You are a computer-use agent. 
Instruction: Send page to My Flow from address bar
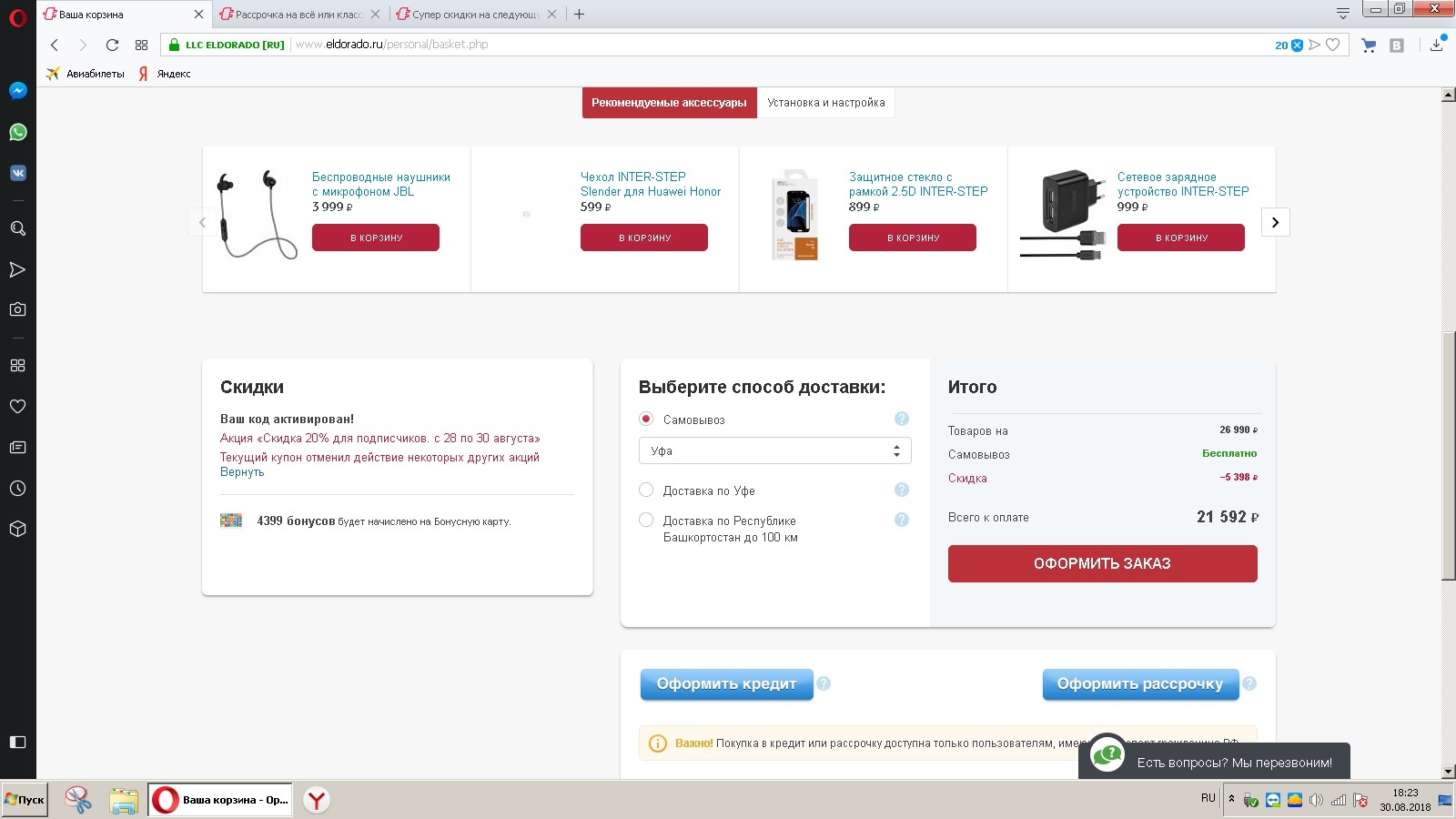pos(1315,45)
